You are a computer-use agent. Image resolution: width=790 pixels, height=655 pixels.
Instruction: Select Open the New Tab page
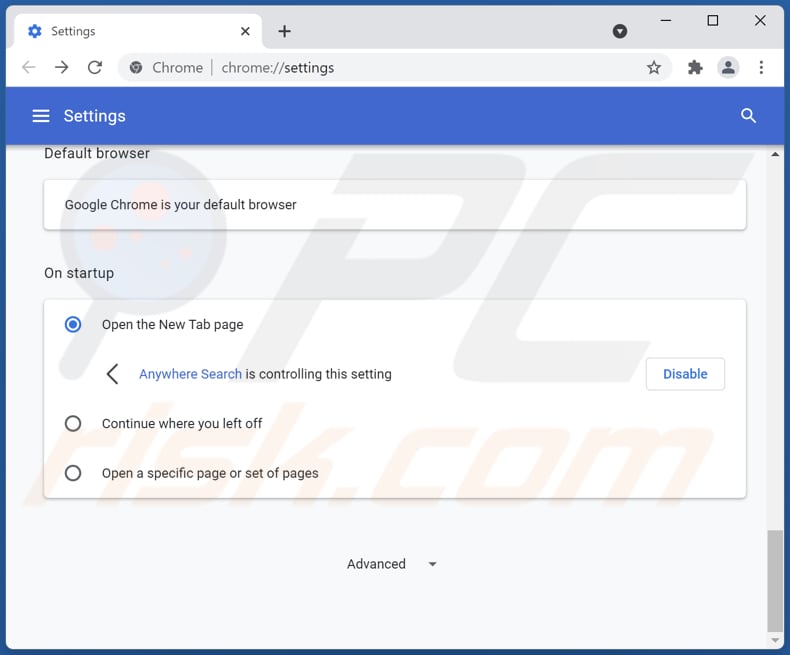73,324
